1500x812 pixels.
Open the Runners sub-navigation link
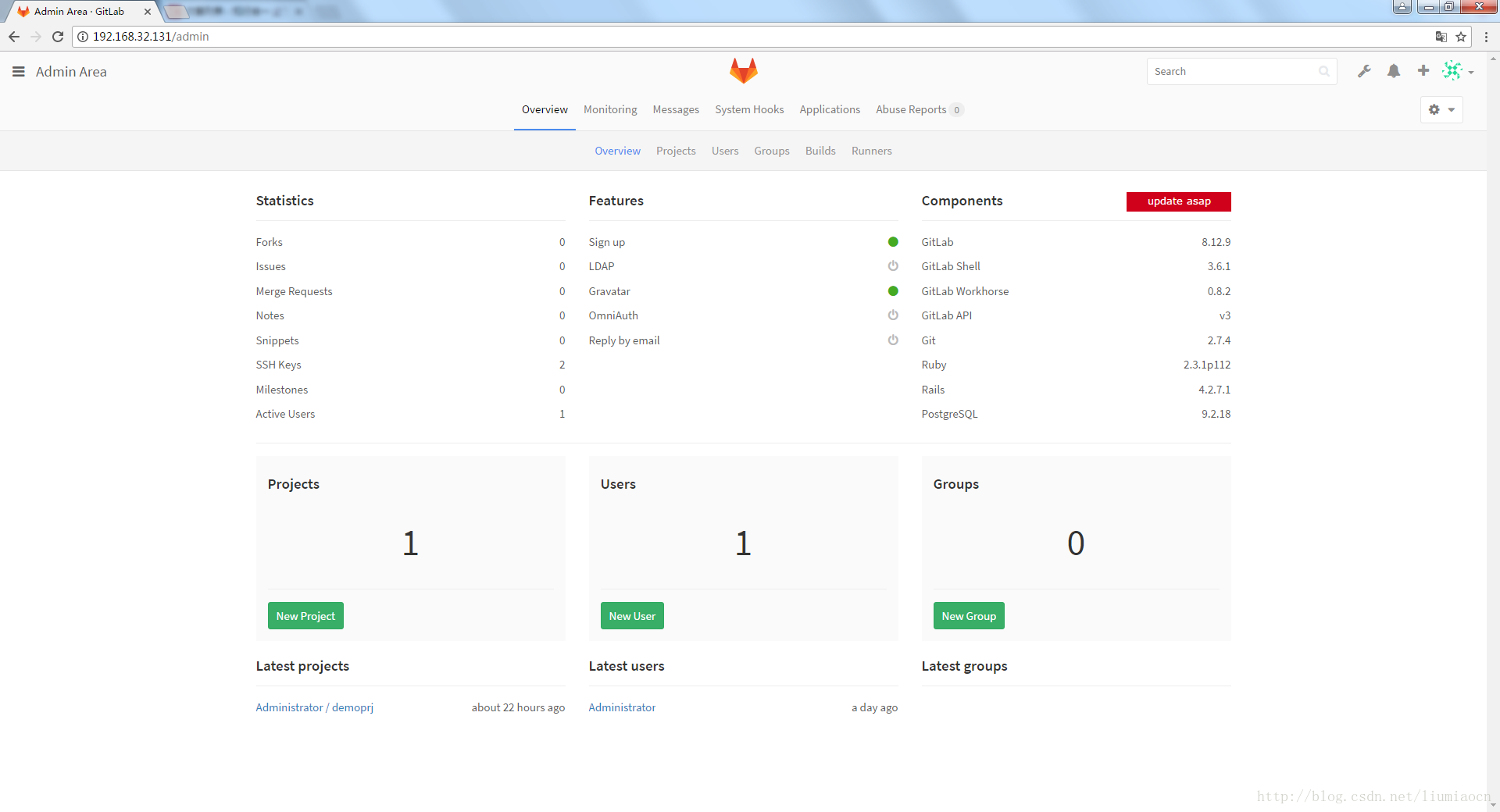(x=871, y=151)
